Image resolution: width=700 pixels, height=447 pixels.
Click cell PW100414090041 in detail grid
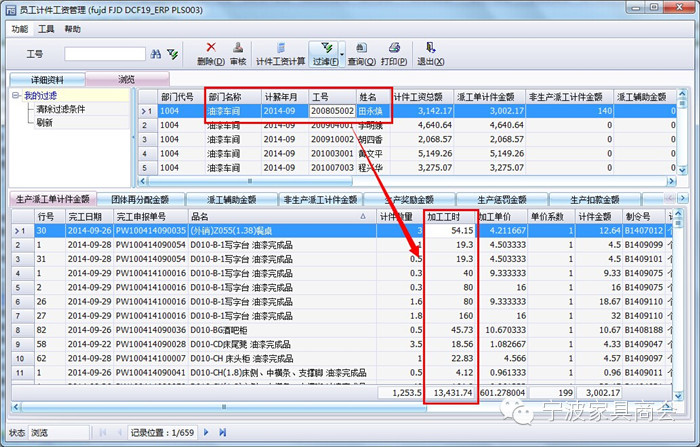[x=150, y=372]
